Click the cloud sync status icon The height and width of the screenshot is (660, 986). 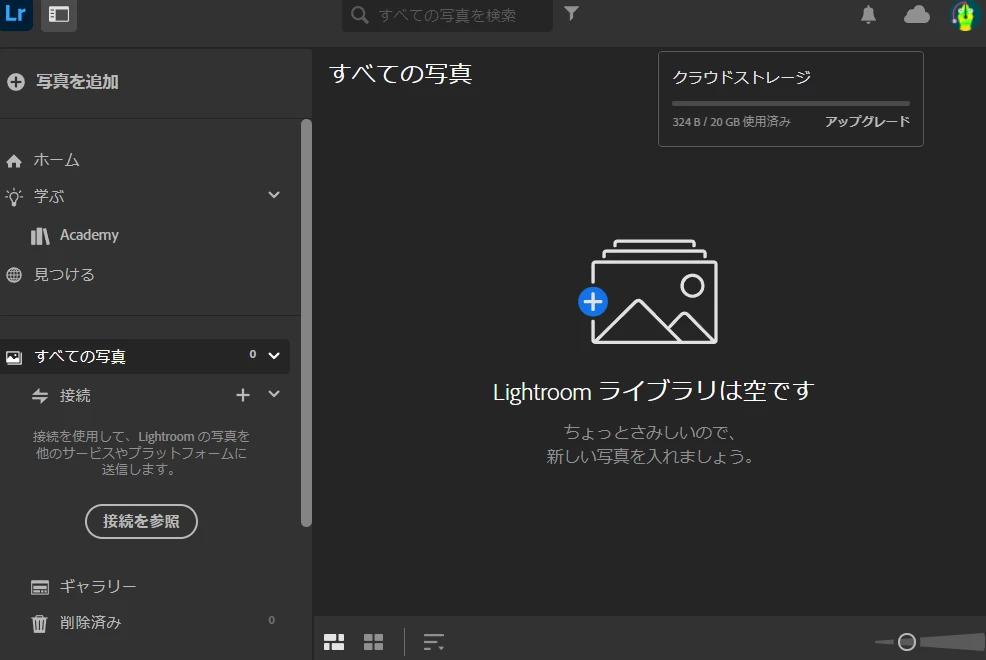point(917,14)
